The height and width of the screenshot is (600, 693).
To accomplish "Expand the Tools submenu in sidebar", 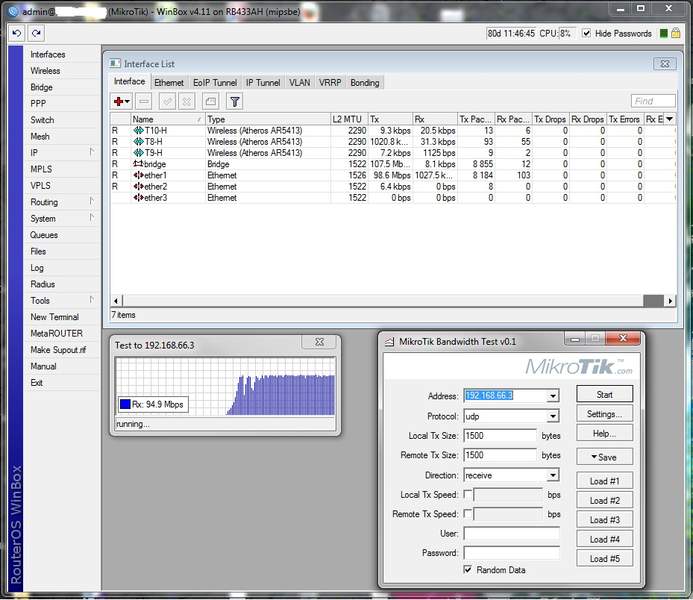I will pos(91,300).
